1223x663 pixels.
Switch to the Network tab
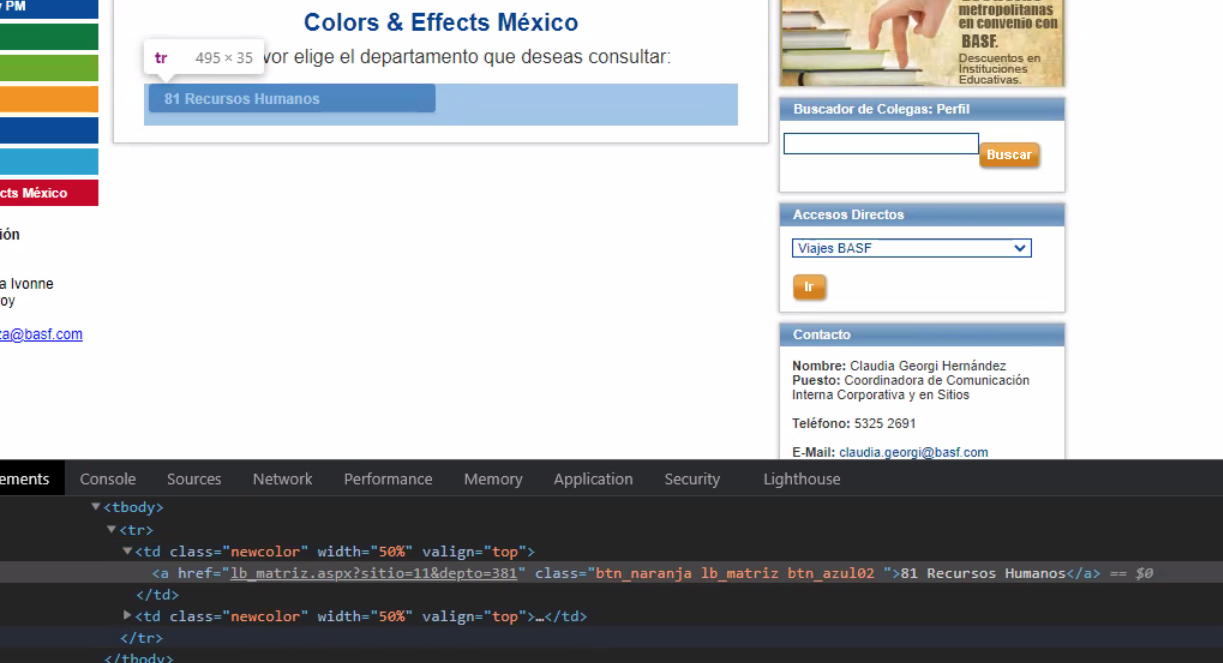tap(283, 479)
